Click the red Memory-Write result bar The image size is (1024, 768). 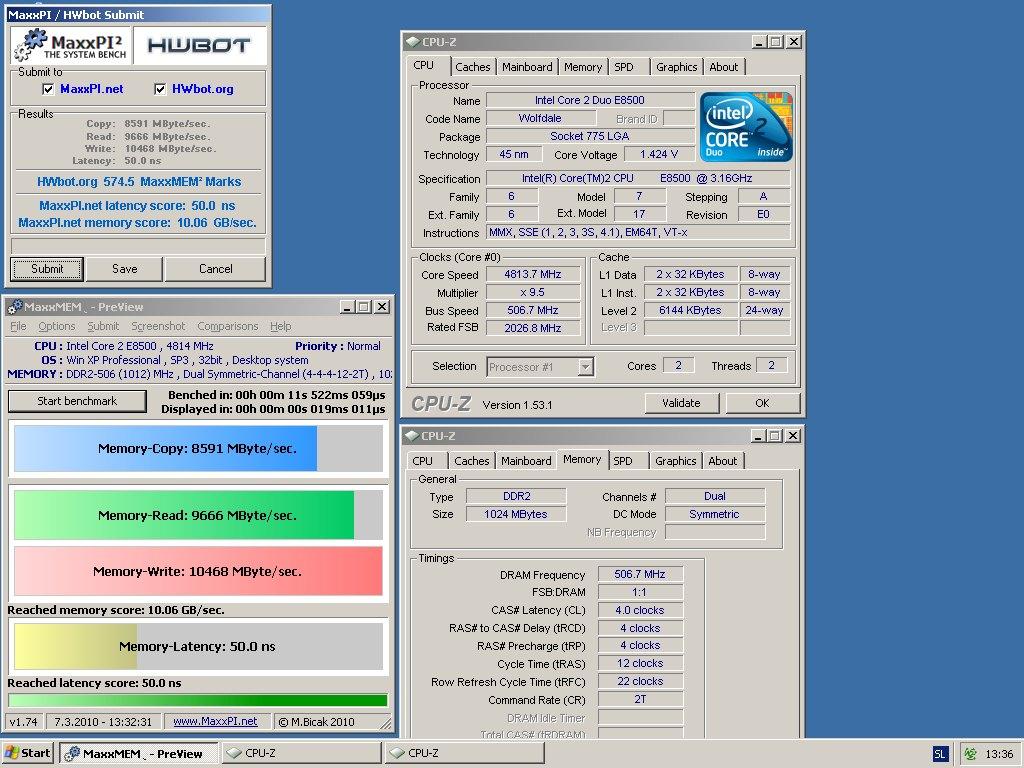[199, 571]
